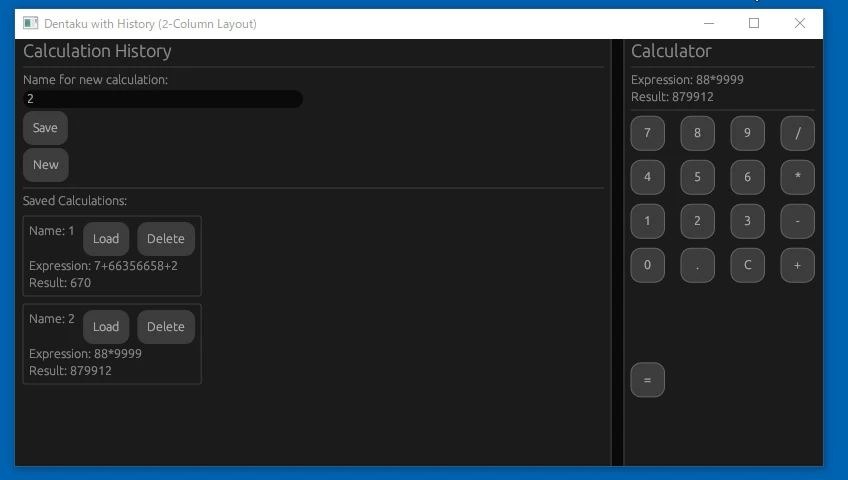Delete saved calculation named 1
This screenshot has height=480, width=848.
tap(166, 239)
